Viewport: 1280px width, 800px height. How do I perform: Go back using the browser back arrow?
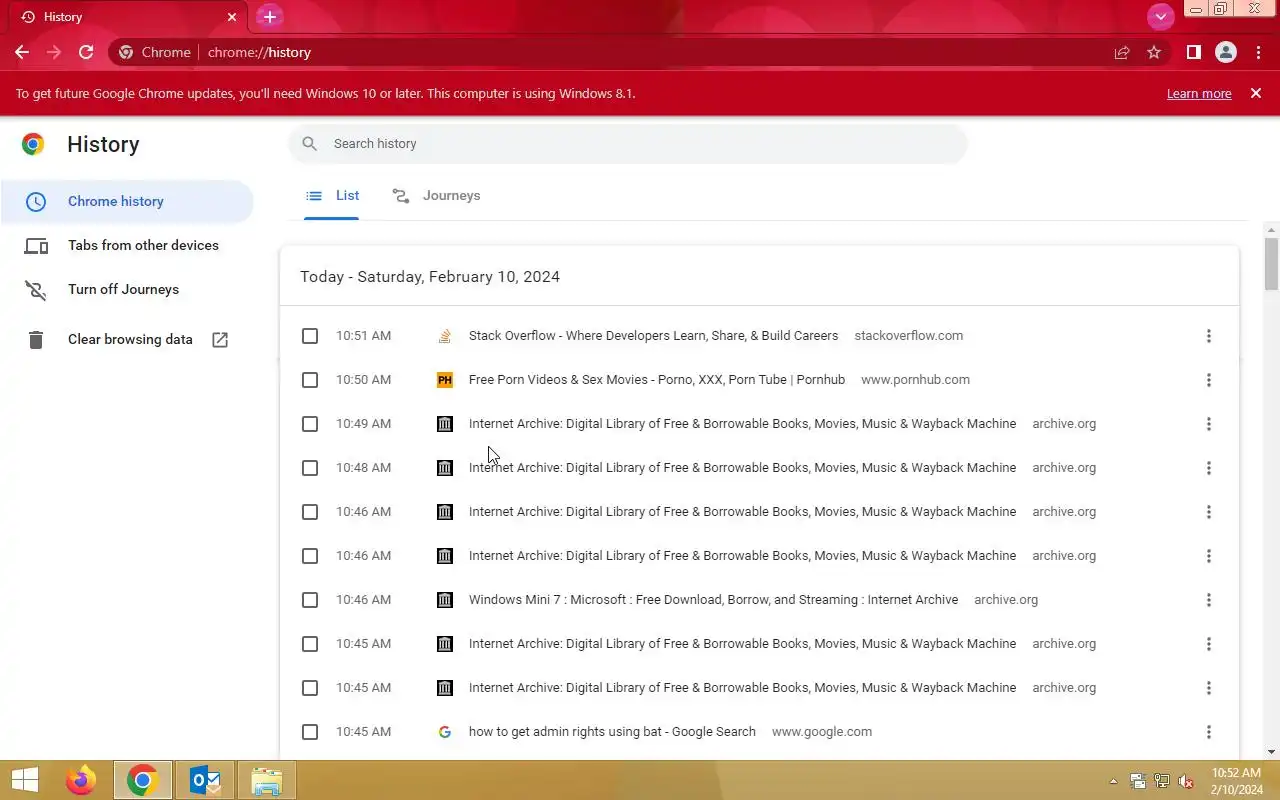22,52
